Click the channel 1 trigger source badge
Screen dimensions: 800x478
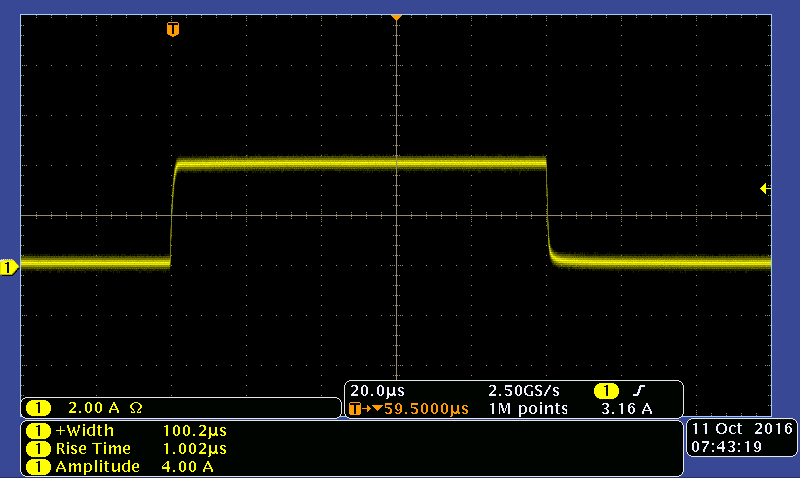tap(606, 390)
